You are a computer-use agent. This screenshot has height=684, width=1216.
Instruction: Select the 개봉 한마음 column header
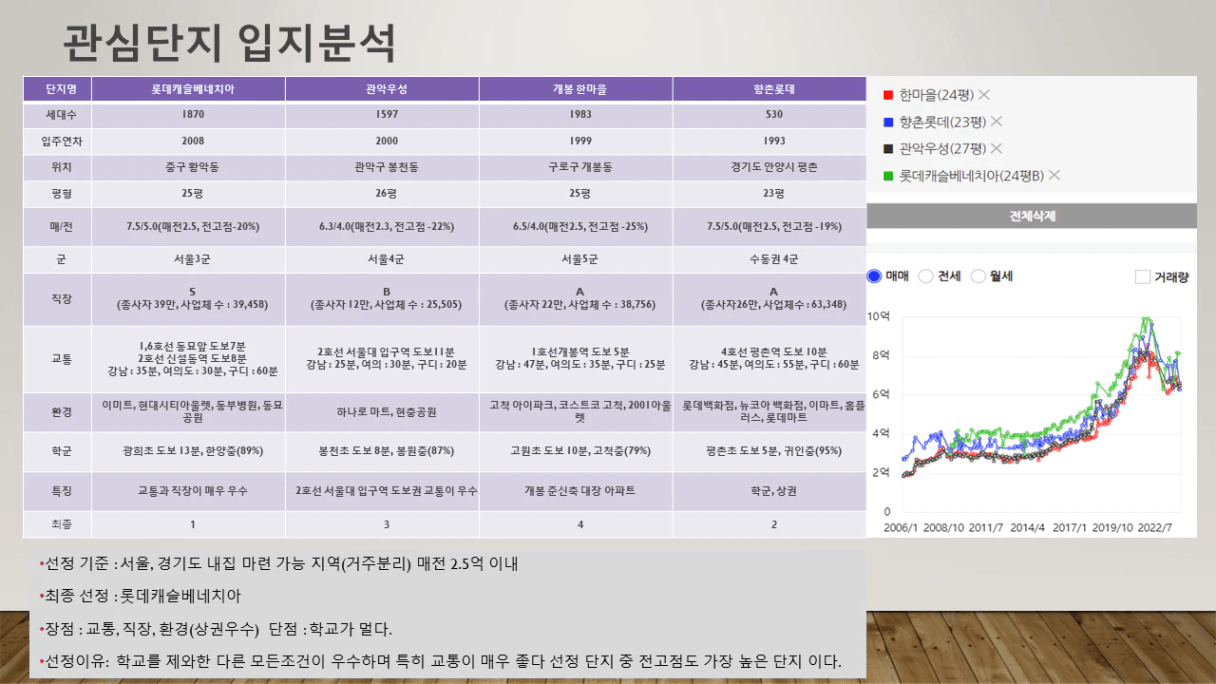[x=576, y=89]
